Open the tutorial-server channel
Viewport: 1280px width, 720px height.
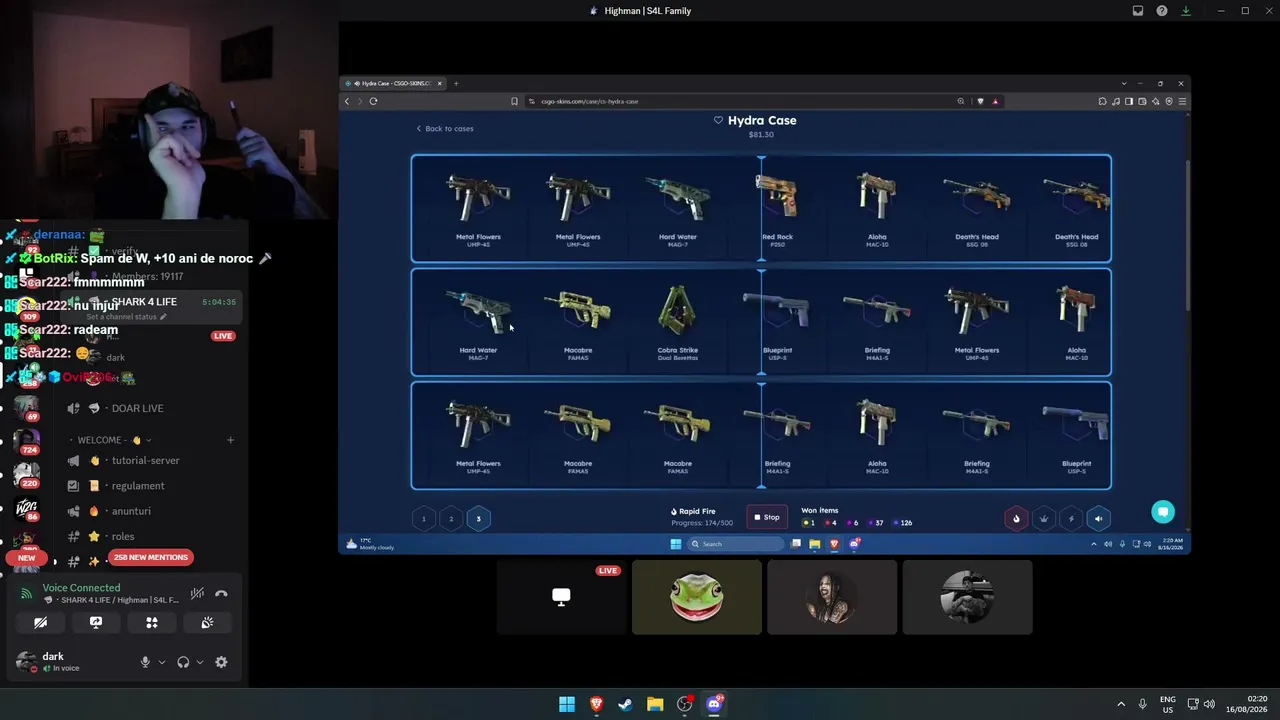tap(146, 461)
